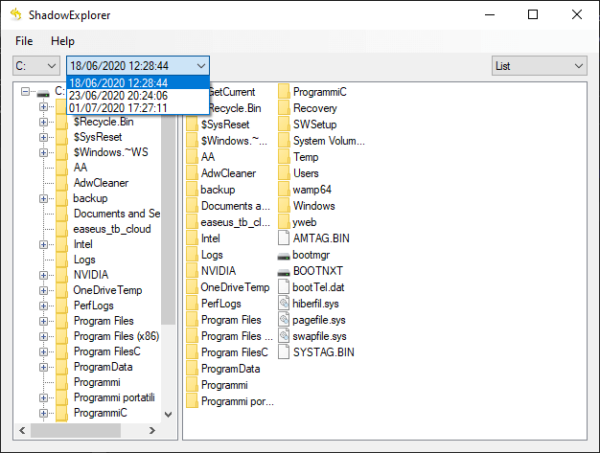Click the AMTAG.BIN file icon
Screen dimensions: 600x453
tap(284, 238)
